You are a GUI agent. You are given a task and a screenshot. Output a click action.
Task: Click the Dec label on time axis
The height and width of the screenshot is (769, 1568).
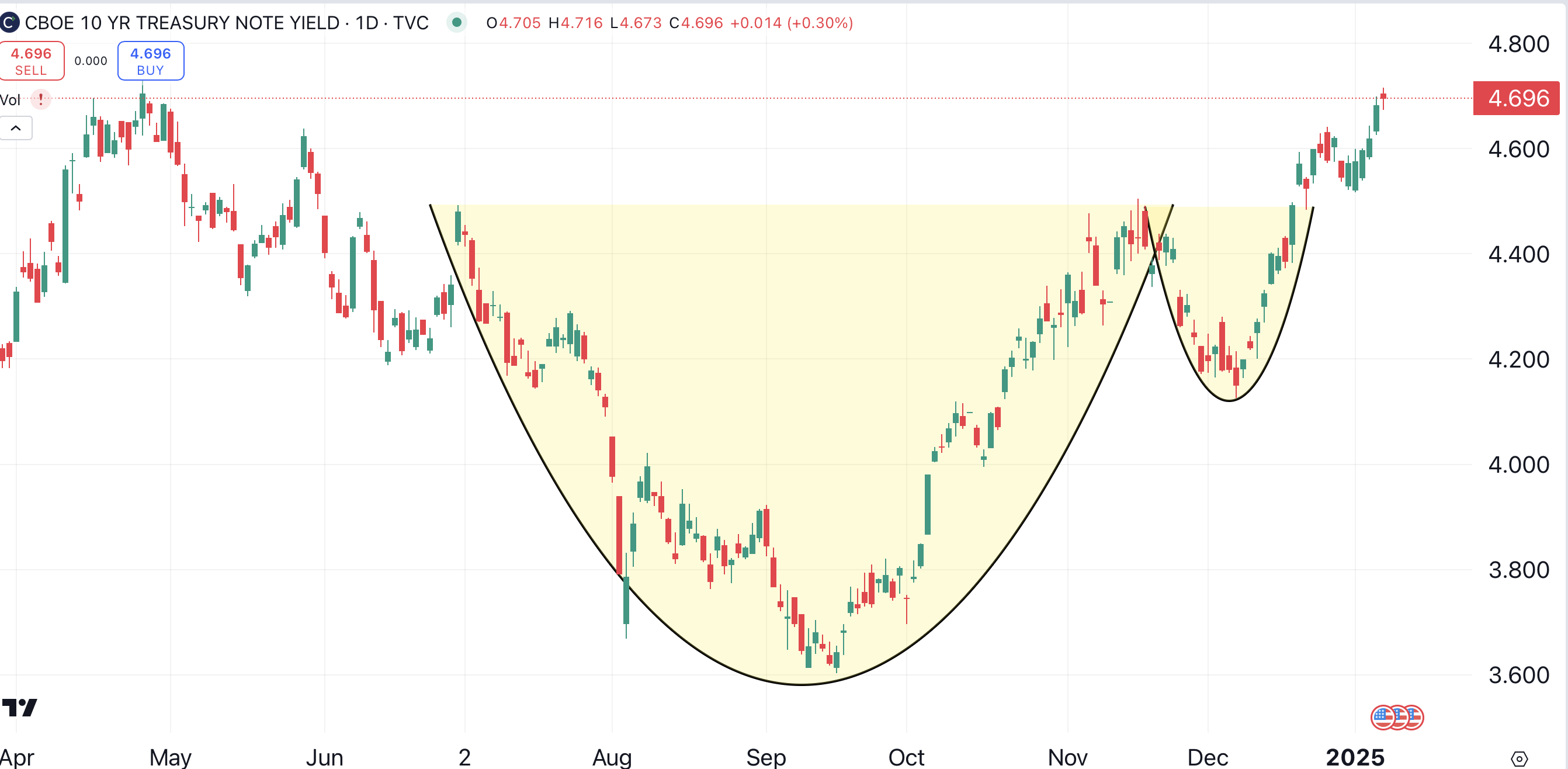[x=1208, y=757]
